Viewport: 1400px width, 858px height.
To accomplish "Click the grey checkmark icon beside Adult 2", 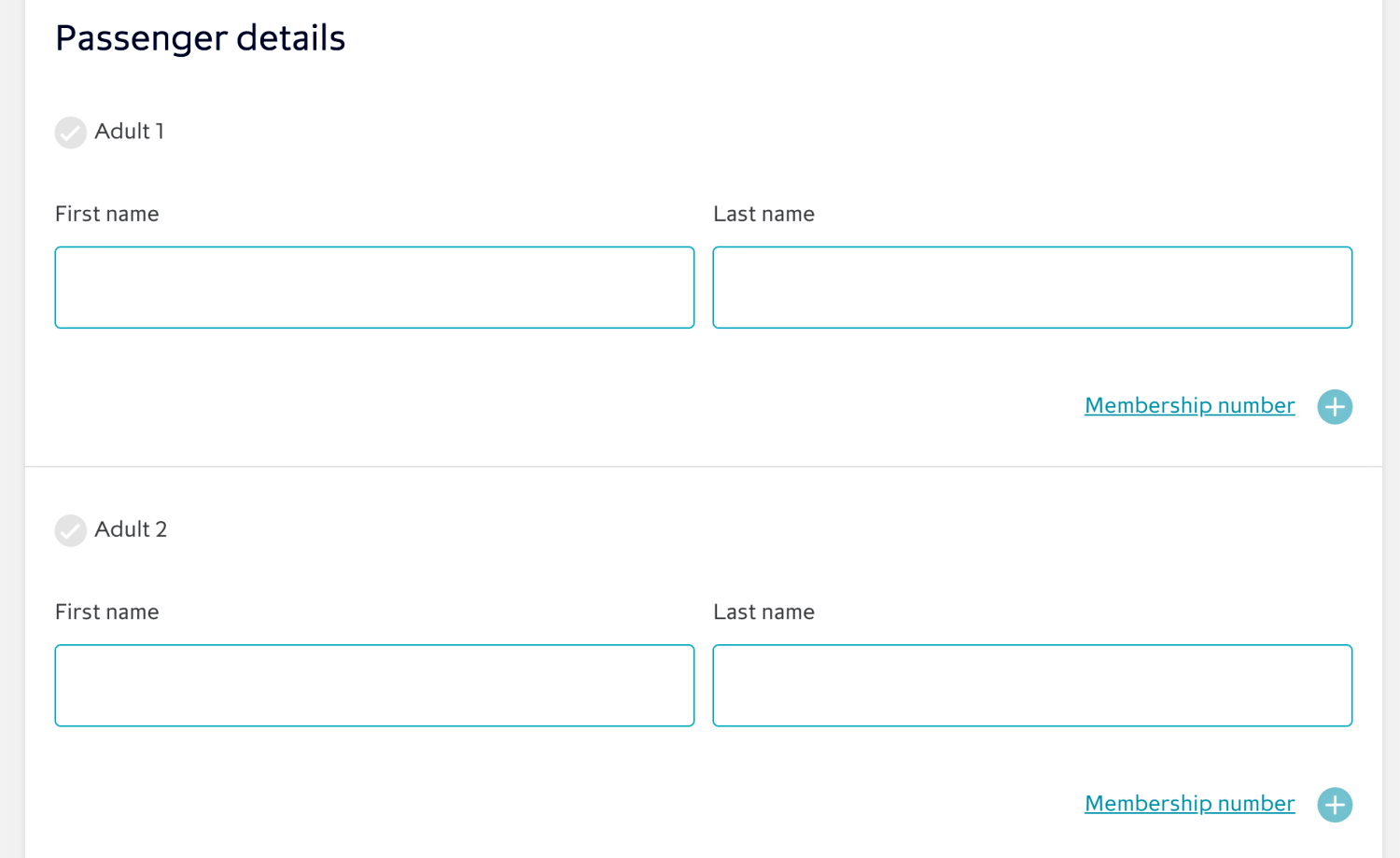I will tap(70, 530).
